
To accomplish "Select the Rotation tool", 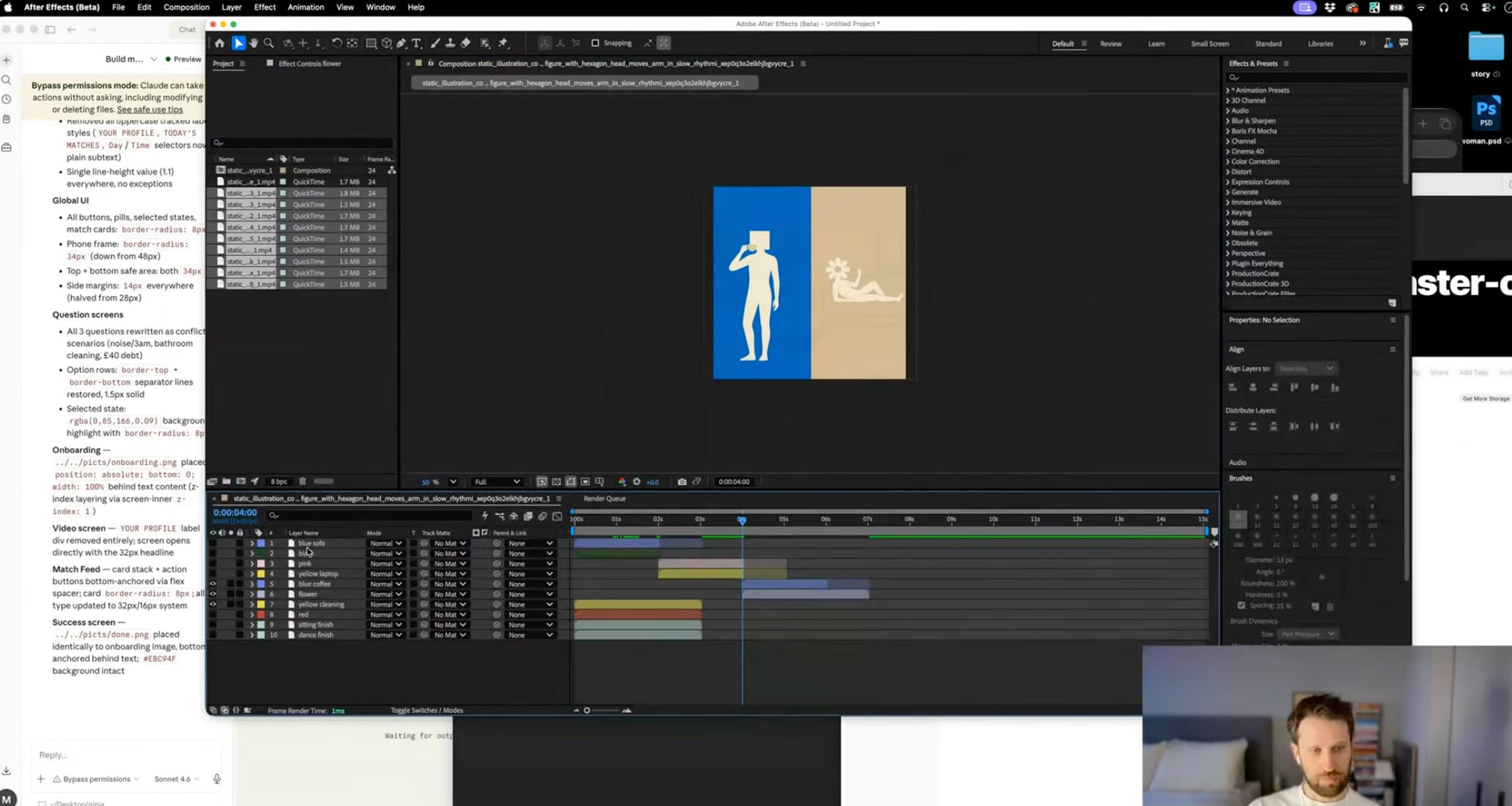I will tap(337, 43).
